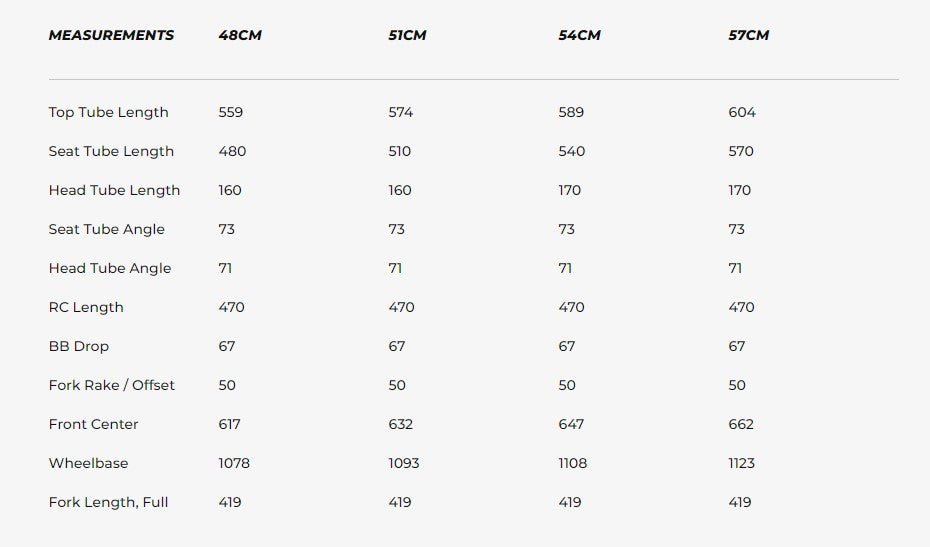
Task: Click the Wheelbase row label
Action: point(88,463)
